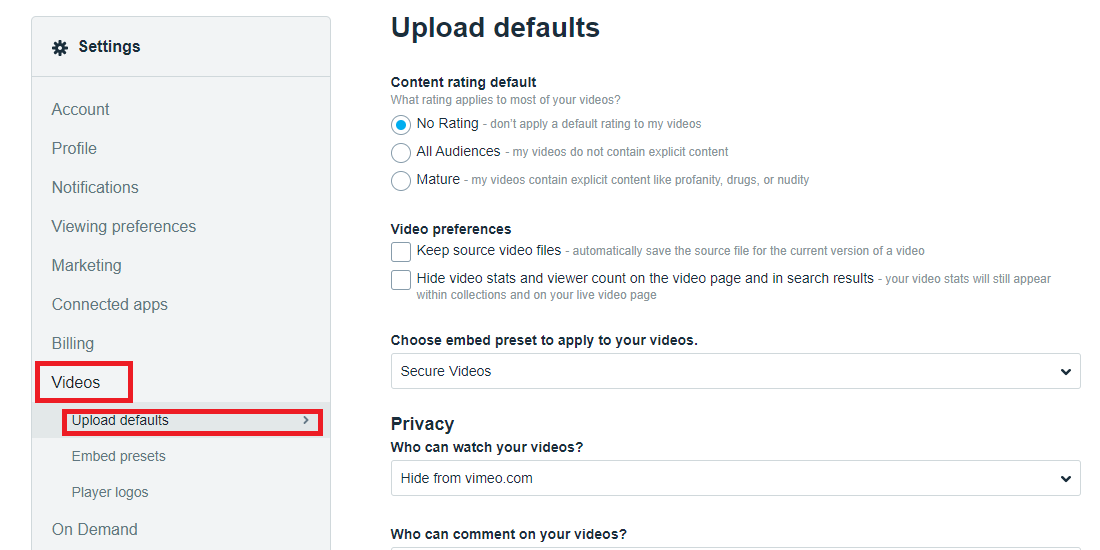Open Player logos submenu item
1100x550 pixels.
pos(110,493)
